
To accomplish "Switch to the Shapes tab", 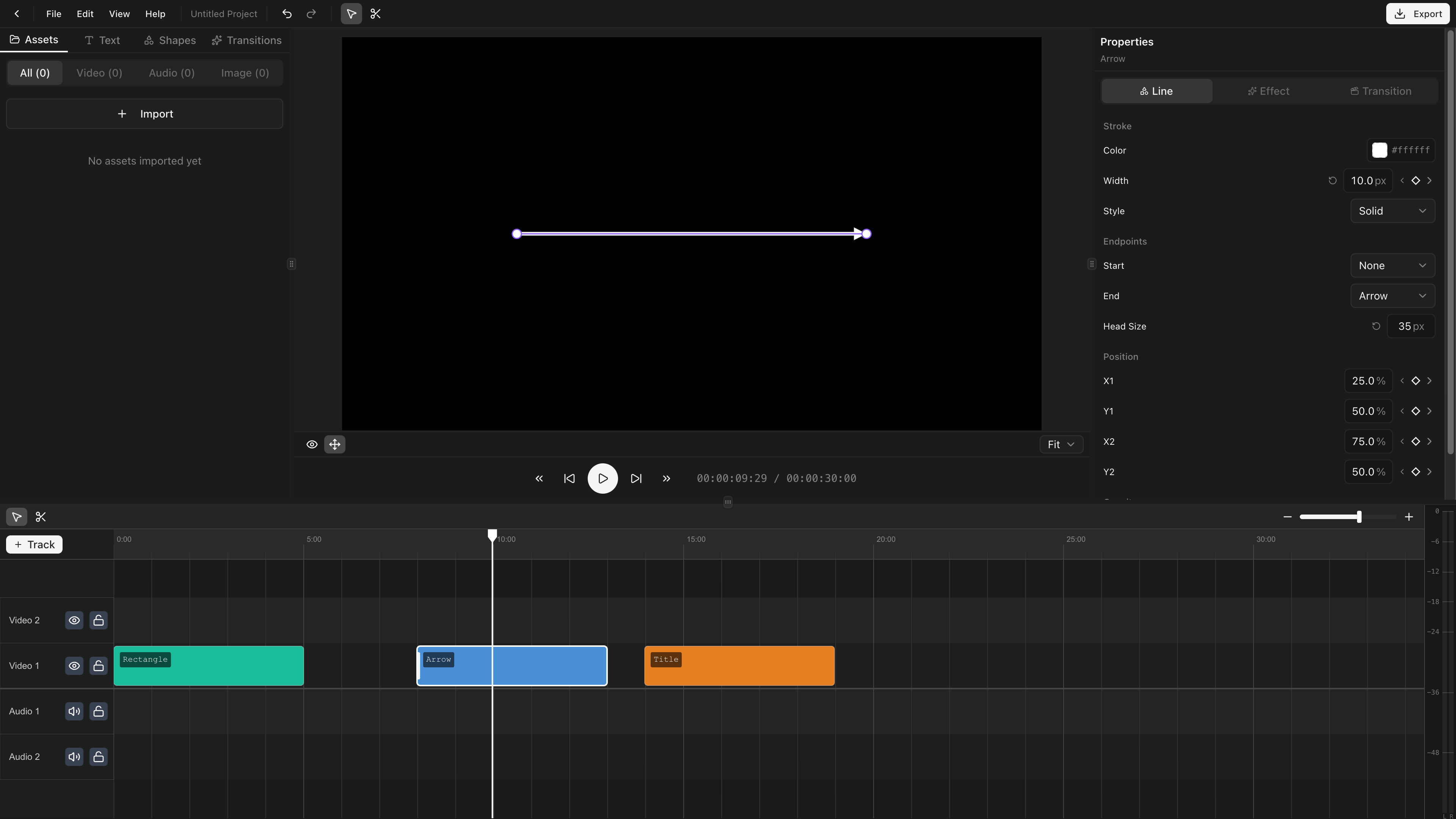I will click(x=169, y=40).
